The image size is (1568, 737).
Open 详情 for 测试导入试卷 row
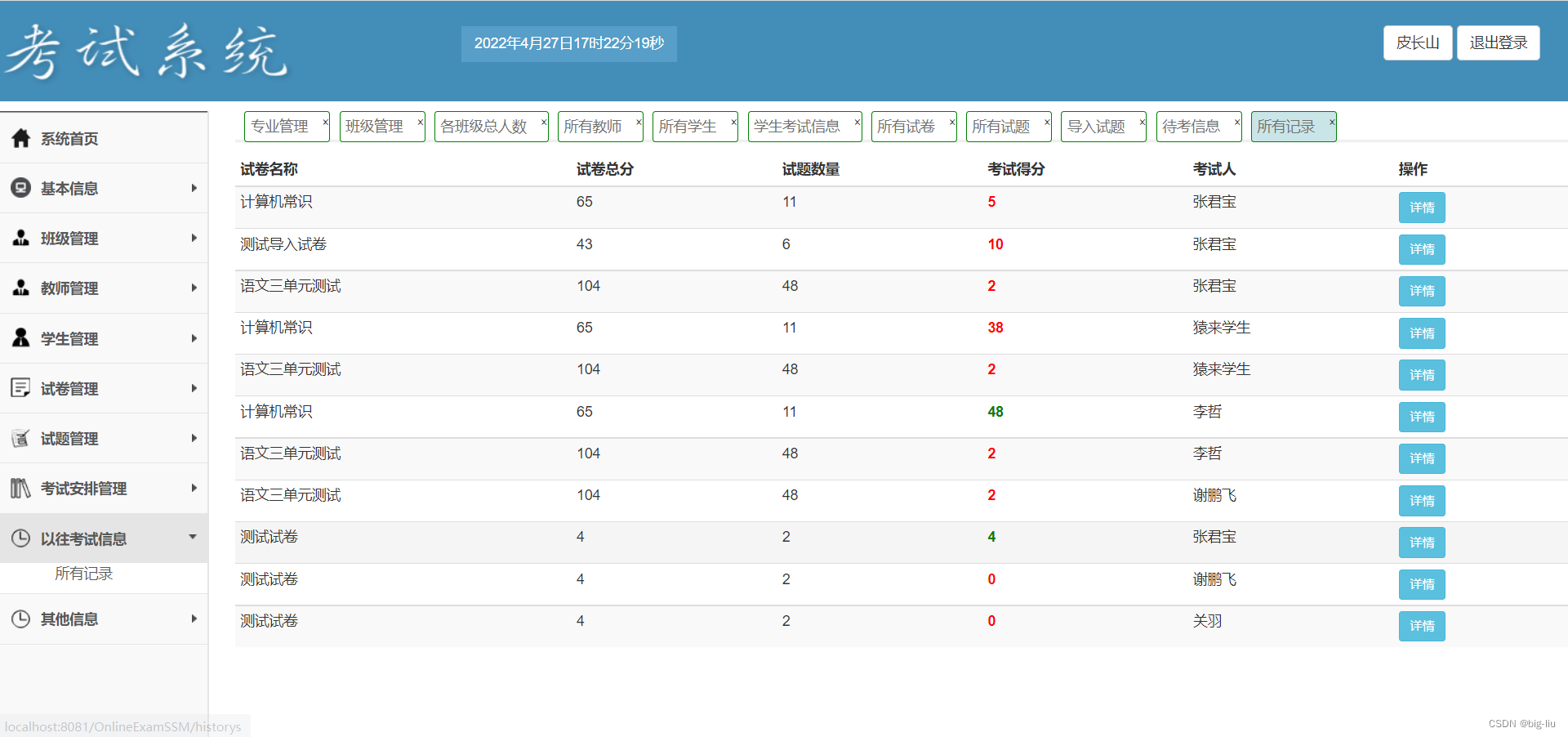click(x=1422, y=249)
